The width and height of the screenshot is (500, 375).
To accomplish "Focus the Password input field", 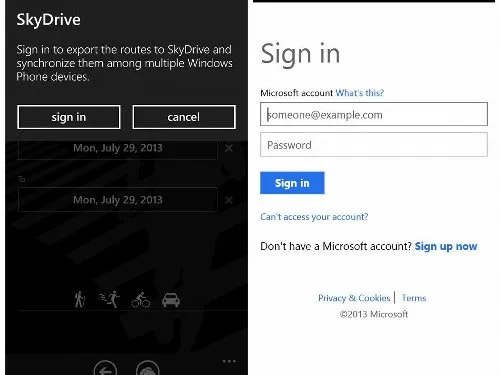I will tap(374, 145).
